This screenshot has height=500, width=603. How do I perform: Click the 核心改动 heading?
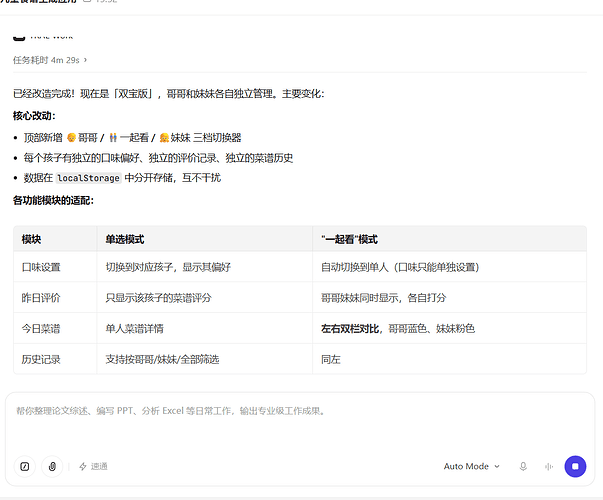pos(34,116)
